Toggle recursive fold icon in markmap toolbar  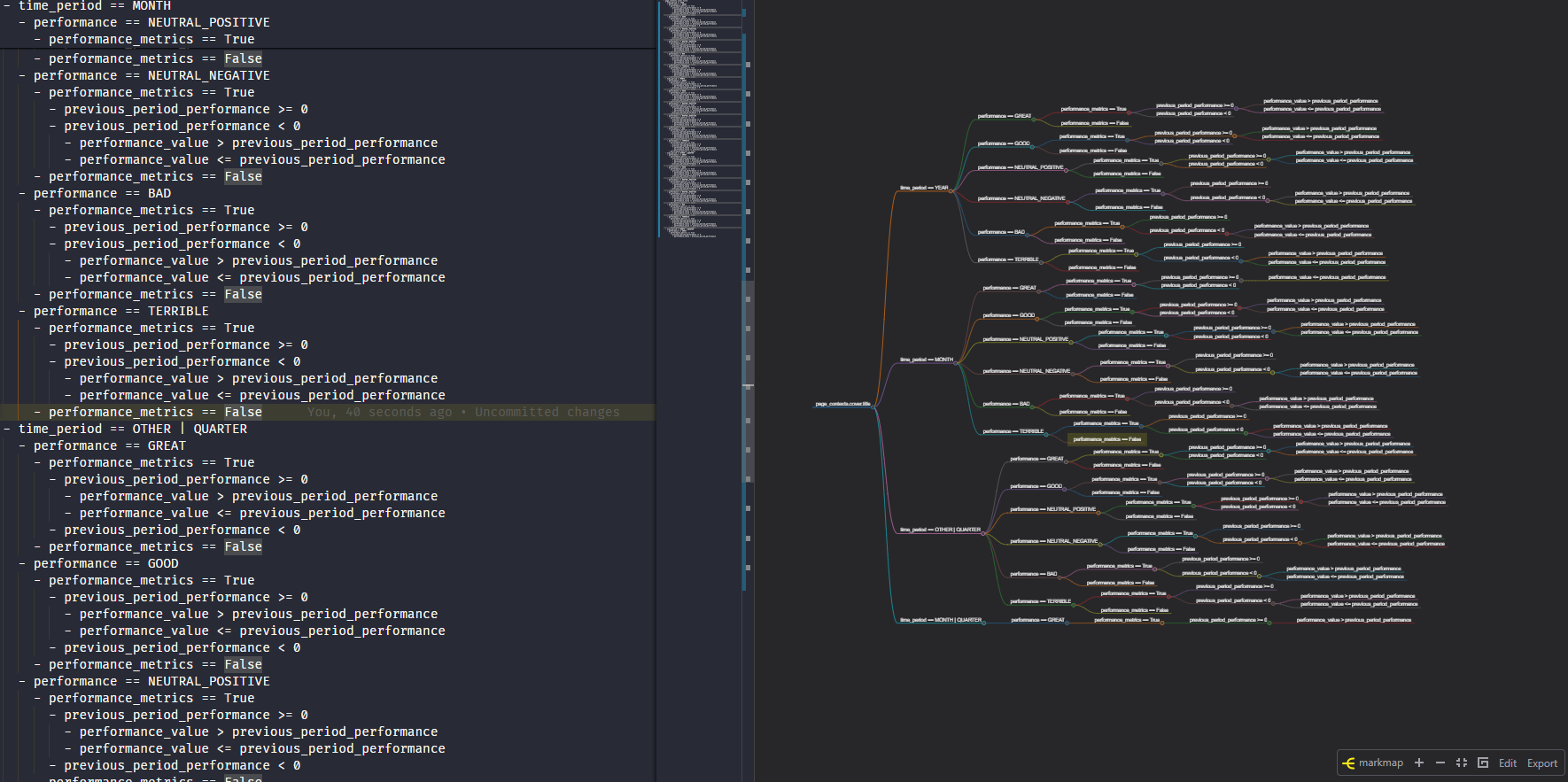1483,763
